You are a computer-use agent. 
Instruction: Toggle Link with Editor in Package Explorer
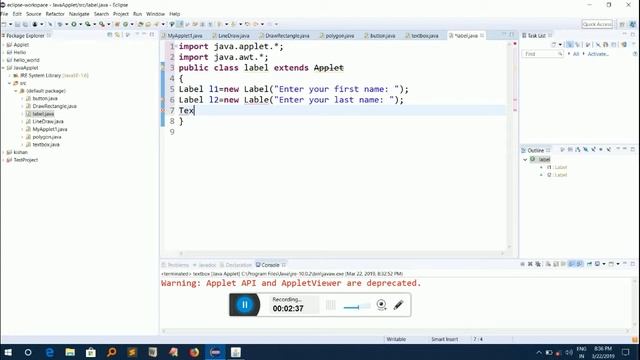[x=118, y=36]
